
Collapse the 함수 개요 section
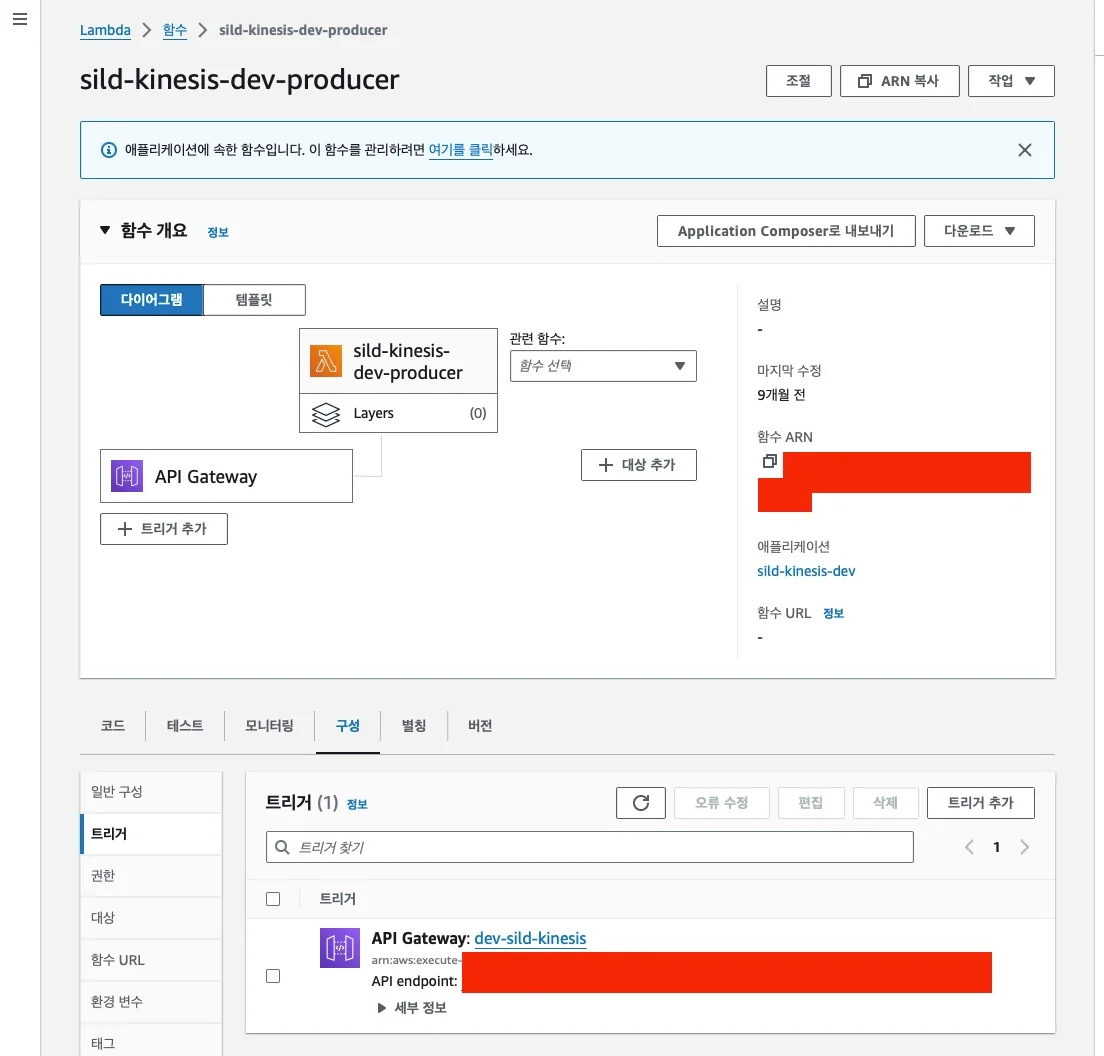click(106, 230)
